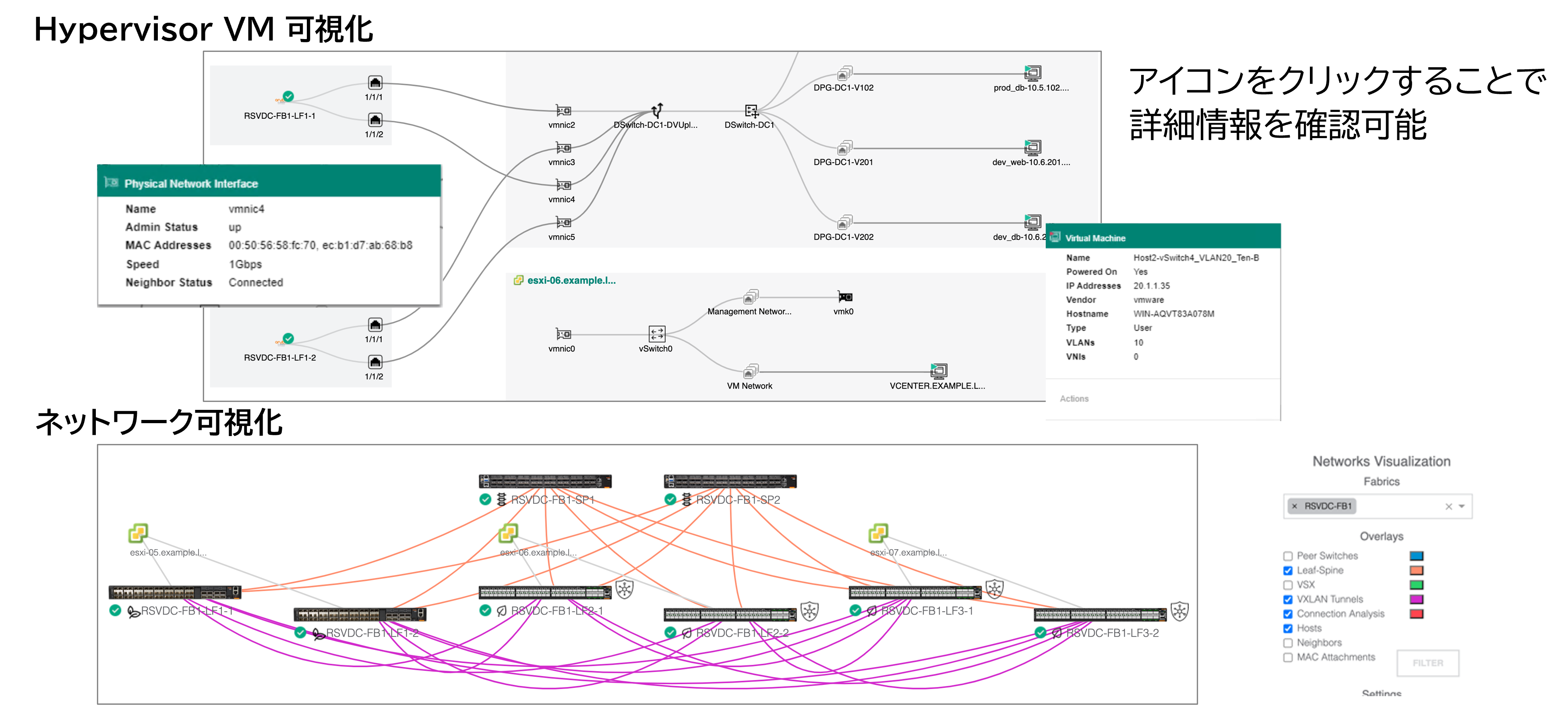Click the esxi-06.example.l link
1568x705 pixels.
click(x=571, y=280)
